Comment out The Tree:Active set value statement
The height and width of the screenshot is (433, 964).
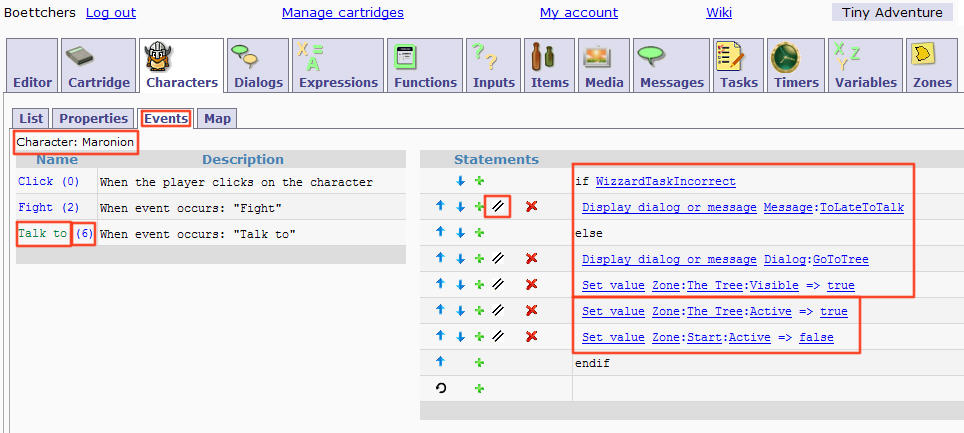(x=498, y=312)
